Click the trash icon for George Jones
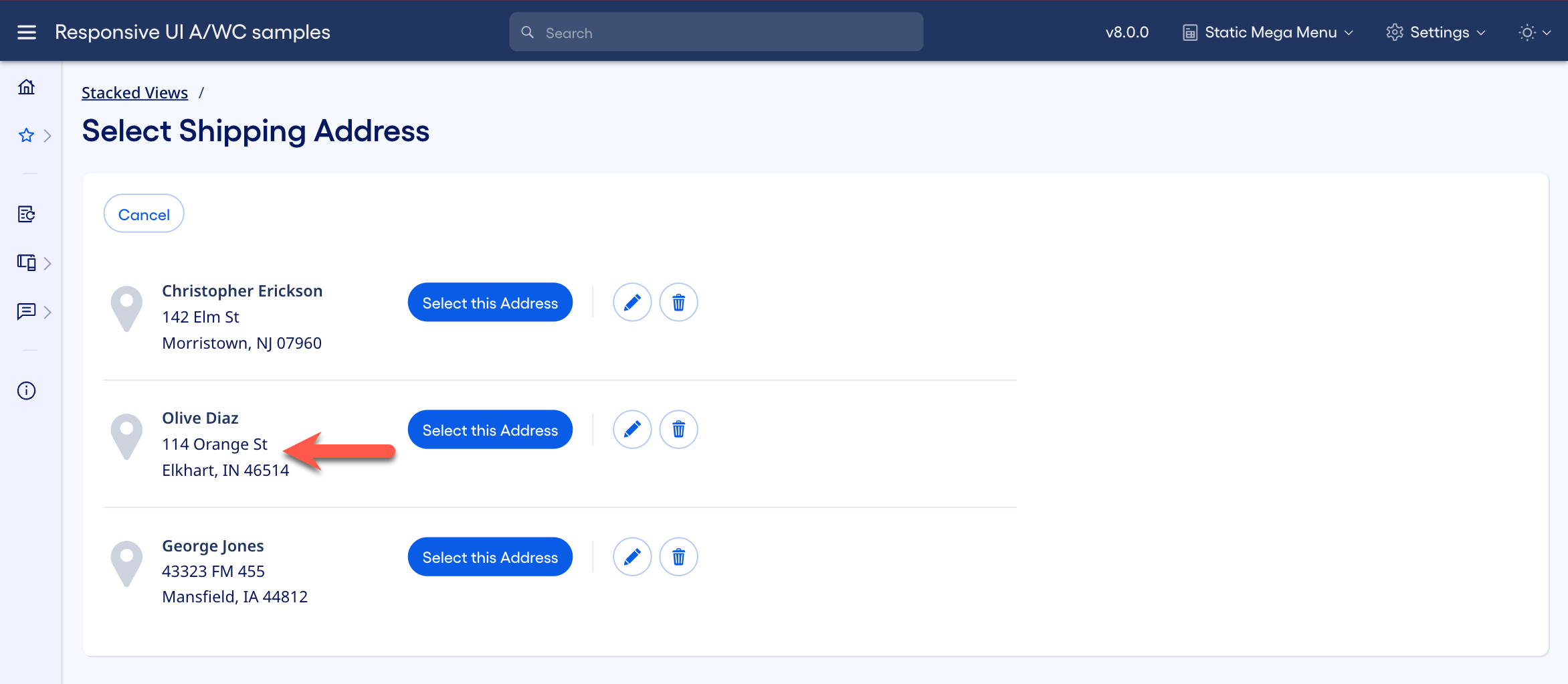Image resolution: width=1568 pixels, height=684 pixels. point(678,556)
